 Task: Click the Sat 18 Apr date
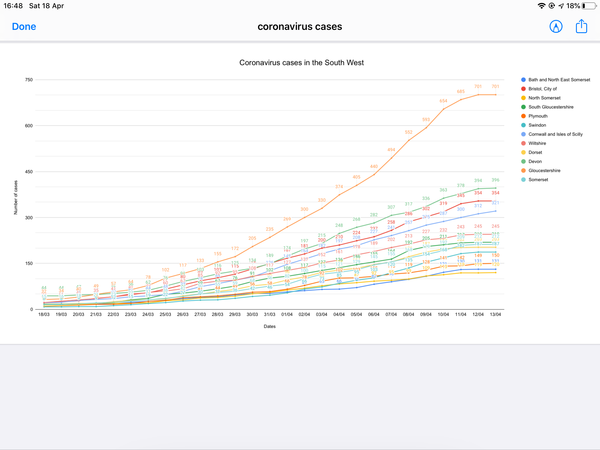(46, 6)
